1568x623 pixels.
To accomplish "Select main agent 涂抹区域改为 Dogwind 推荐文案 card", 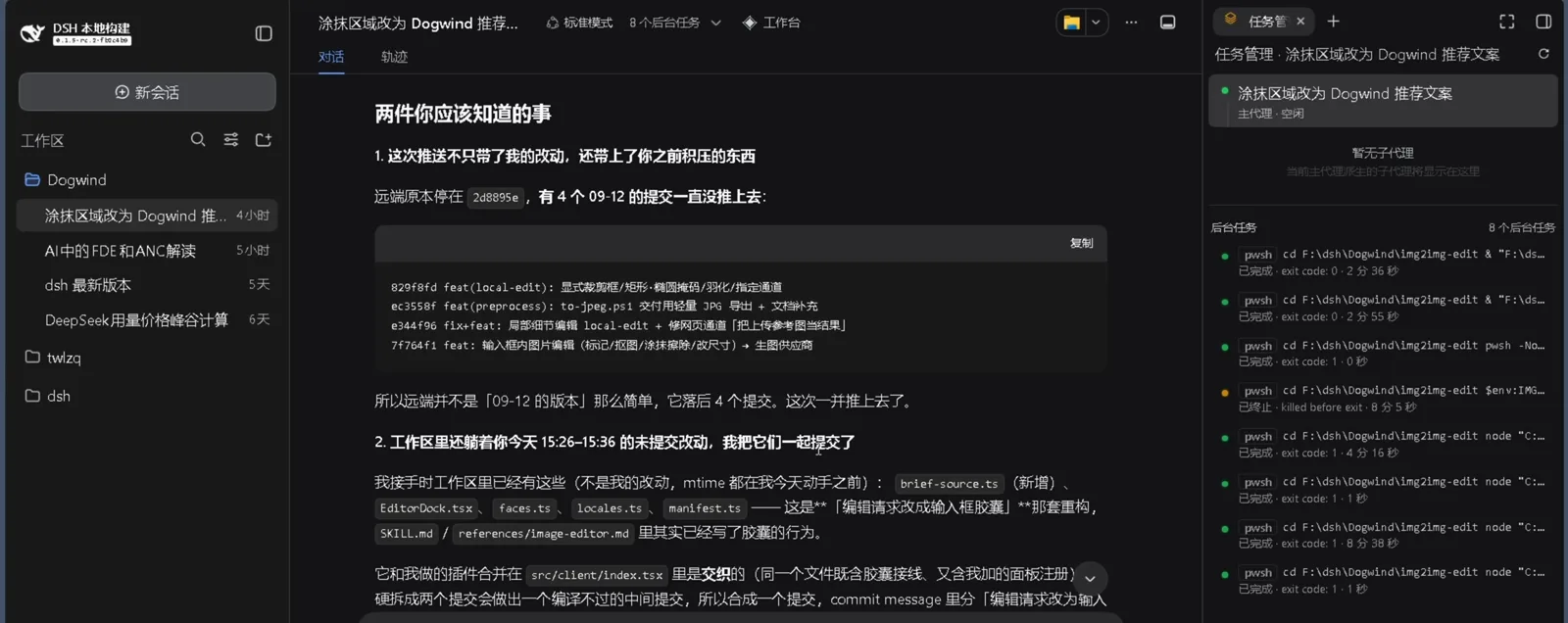I will (x=1383, y=101).
